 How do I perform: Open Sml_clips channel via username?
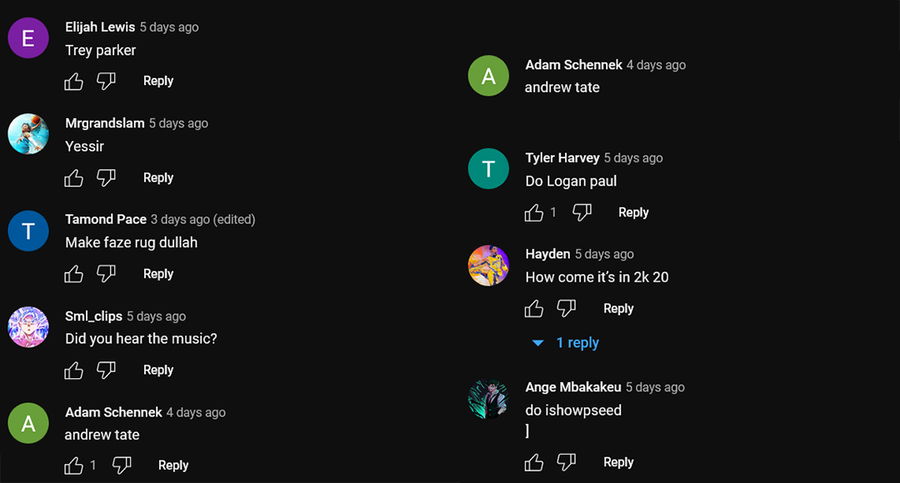coord(93,316)
